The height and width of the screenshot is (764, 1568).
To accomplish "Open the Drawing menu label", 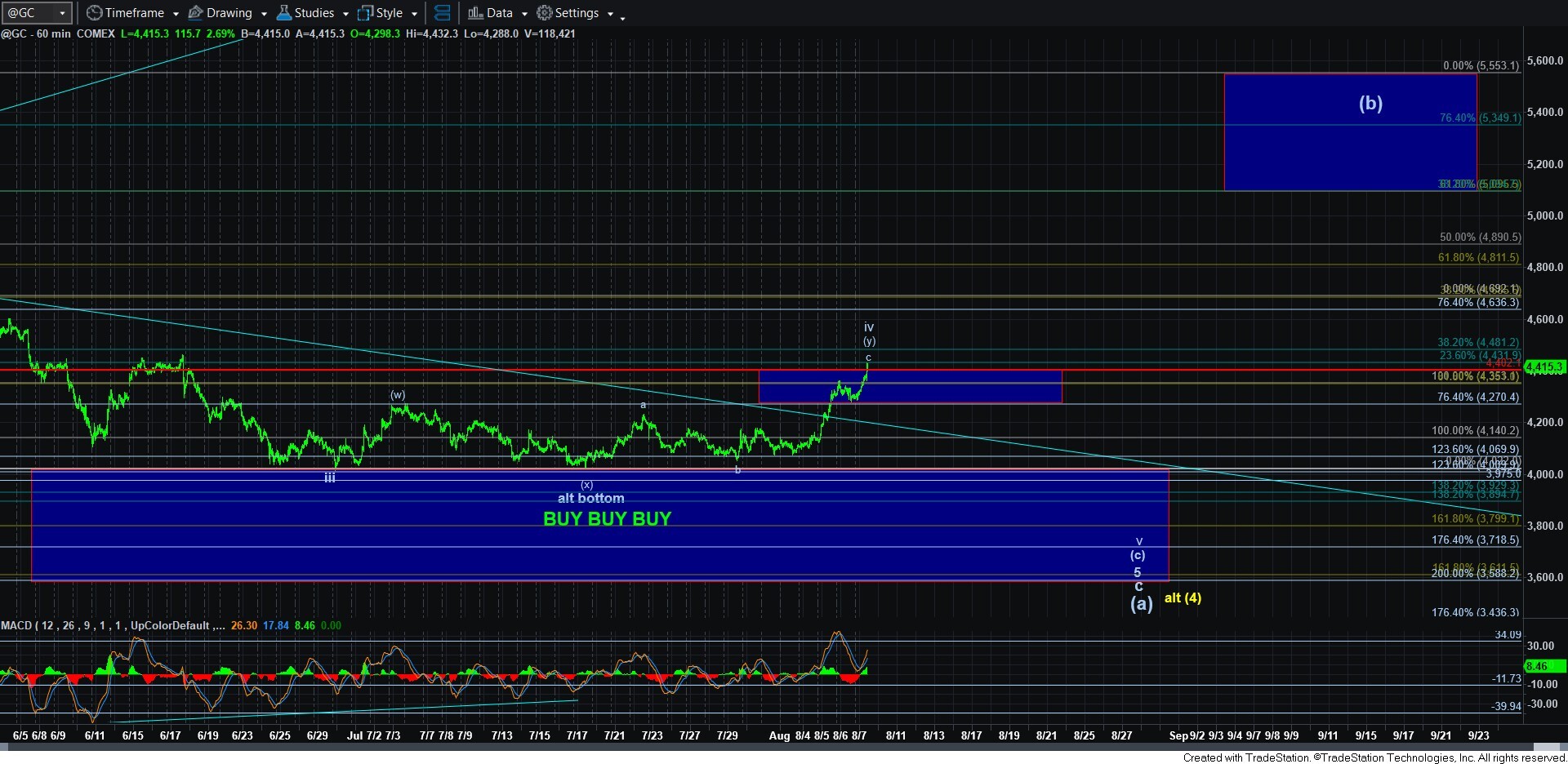I will 229,13.
